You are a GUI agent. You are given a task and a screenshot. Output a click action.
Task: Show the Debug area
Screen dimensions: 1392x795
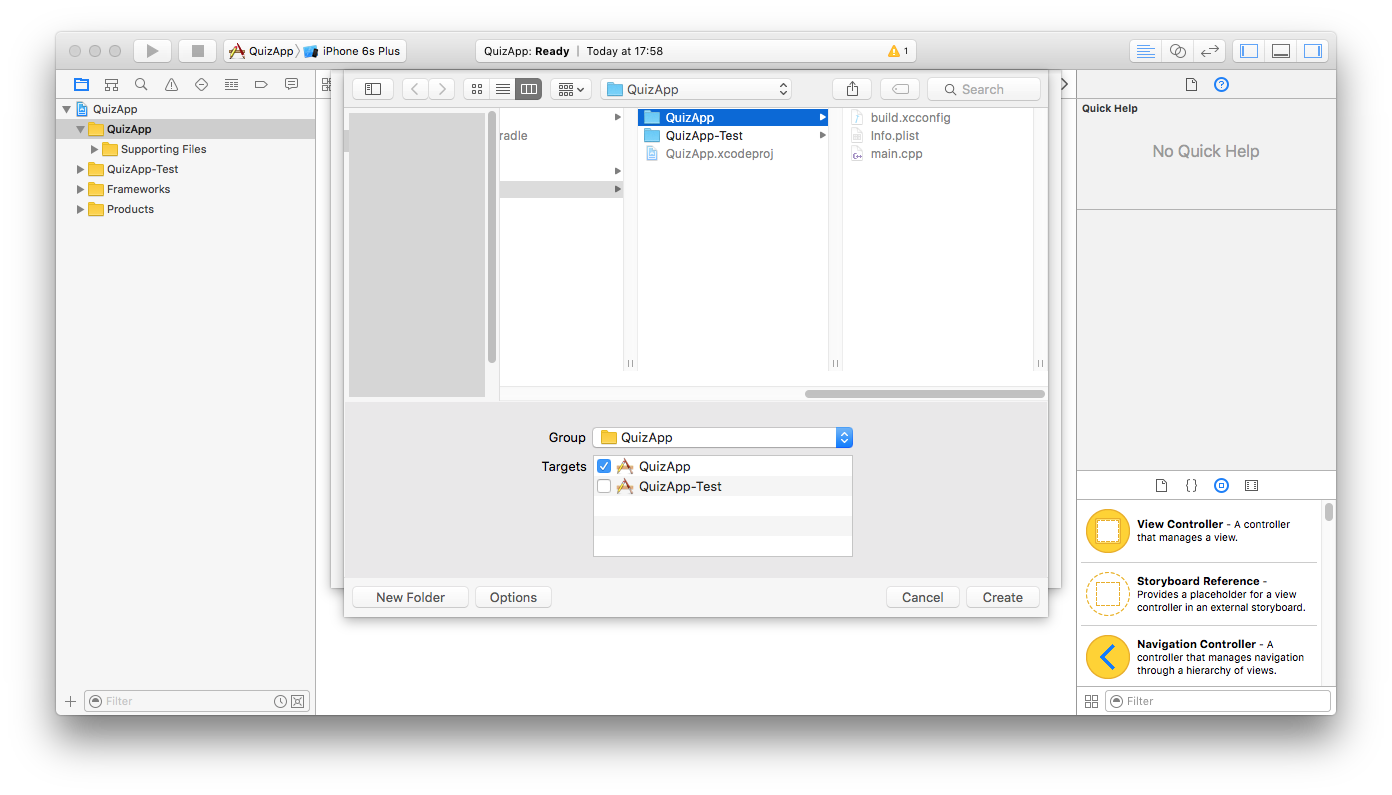(1281, 51)
